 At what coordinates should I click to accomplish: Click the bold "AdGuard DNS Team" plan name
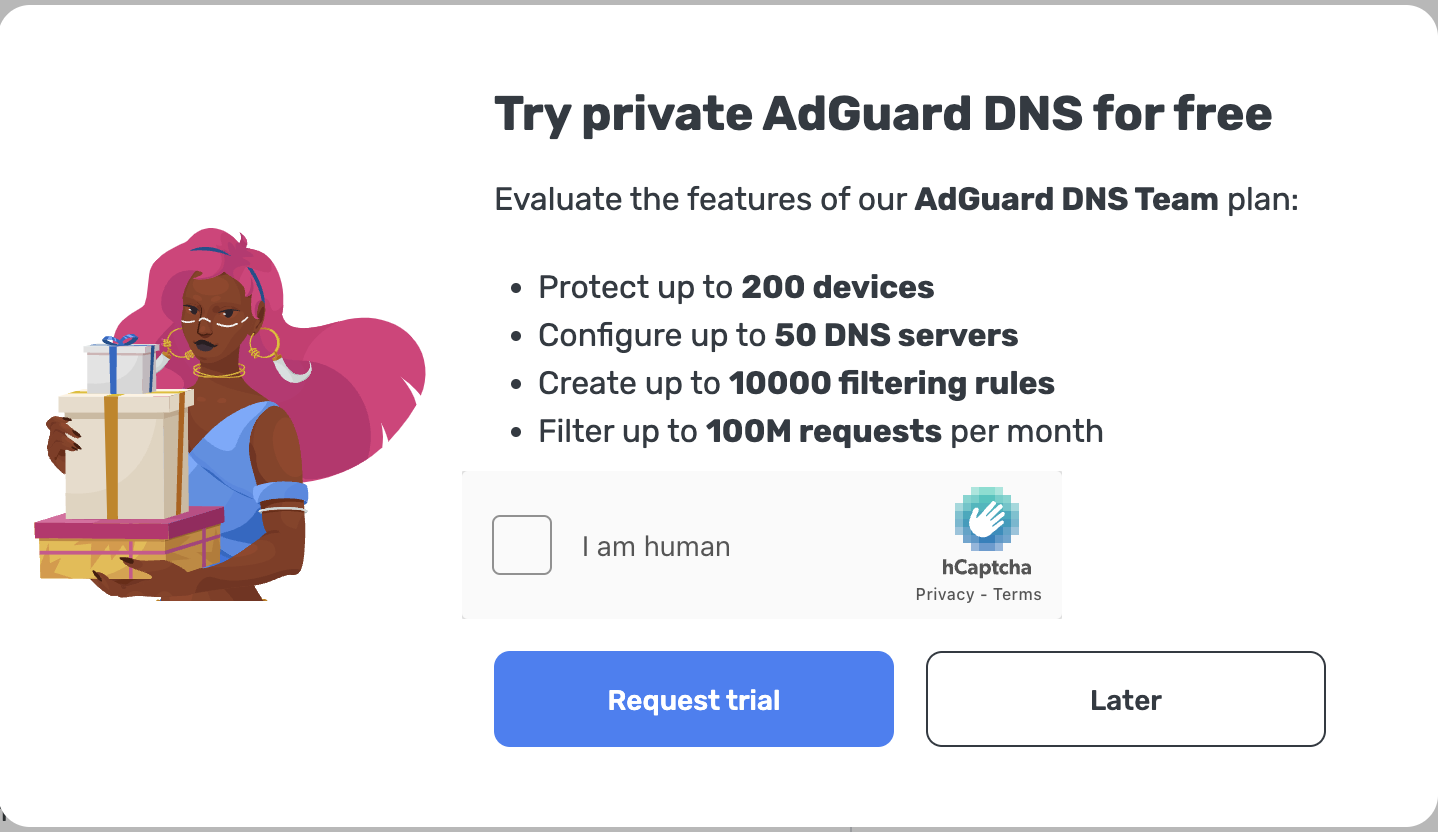(1066, 199)
